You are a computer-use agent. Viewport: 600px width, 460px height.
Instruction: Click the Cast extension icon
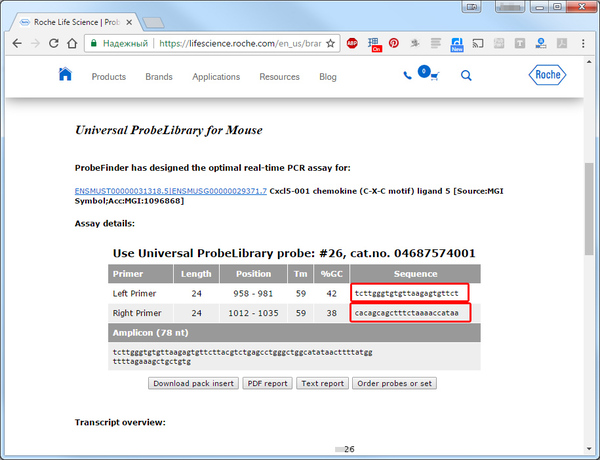[x=478, y=43]
